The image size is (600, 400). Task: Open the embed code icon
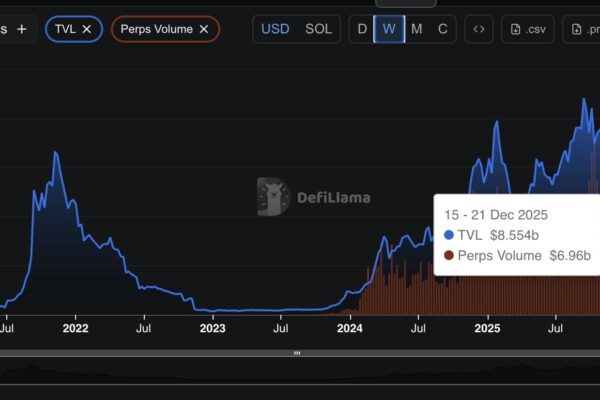click(479, 29)
